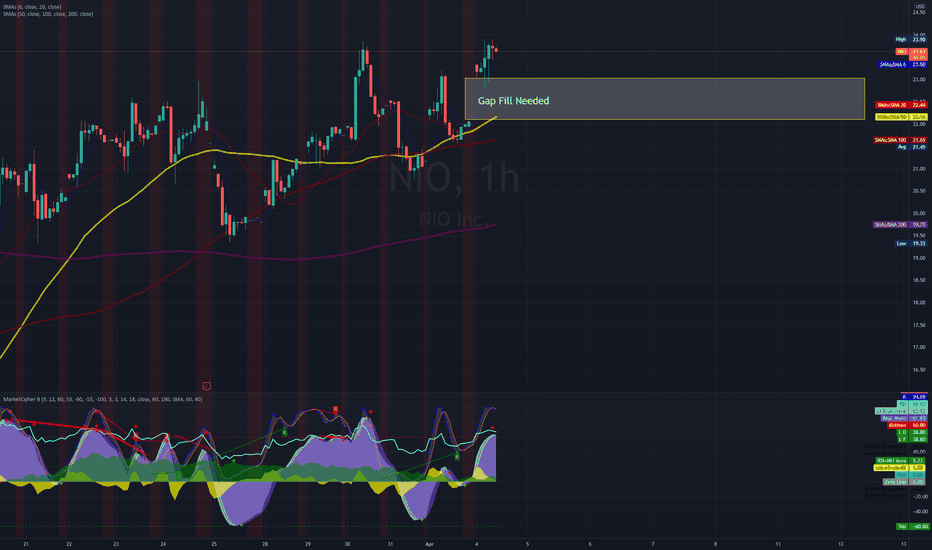Click the red SMA 20 label showing 22.44

tap(901, 105)
